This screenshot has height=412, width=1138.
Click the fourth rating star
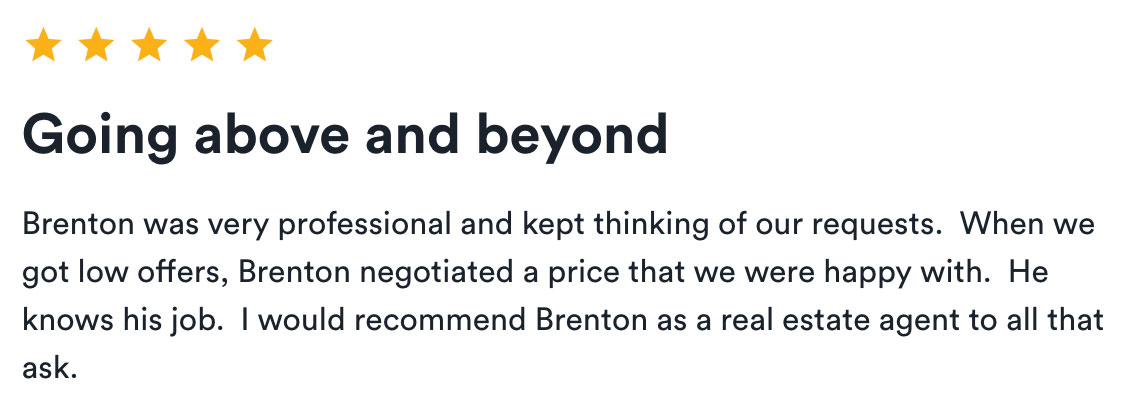click(201, 45)
